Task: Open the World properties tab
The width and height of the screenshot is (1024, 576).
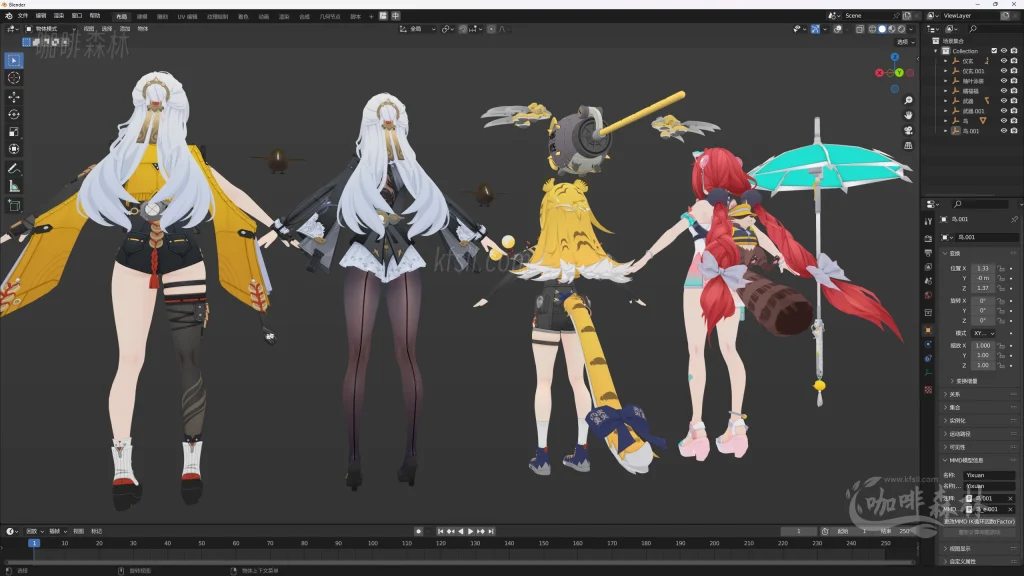Action: coord(928,295)
